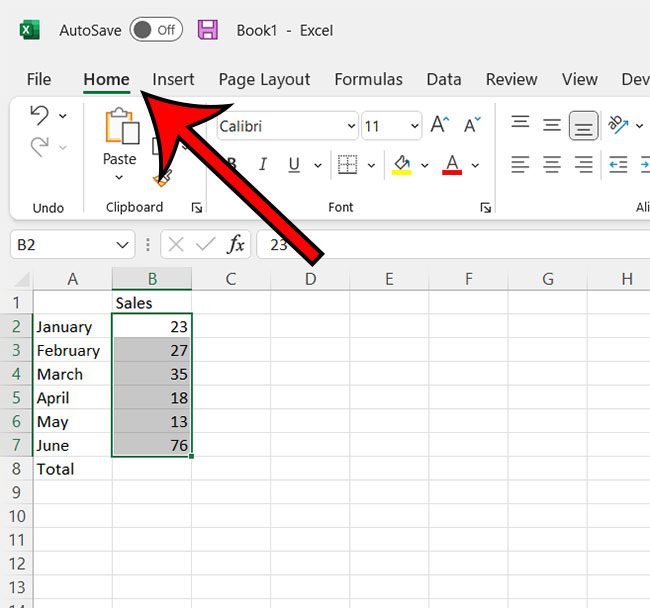Open the font size dropdown
The height and width of the screenshot is (608, 650).
[x=414, y=126]
